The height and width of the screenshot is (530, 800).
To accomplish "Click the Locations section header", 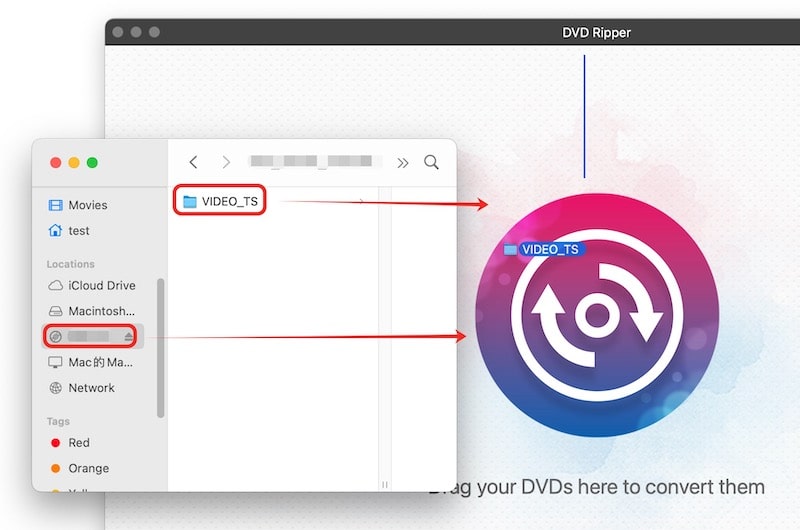I will pyautogui.click(x=70, y=264).
